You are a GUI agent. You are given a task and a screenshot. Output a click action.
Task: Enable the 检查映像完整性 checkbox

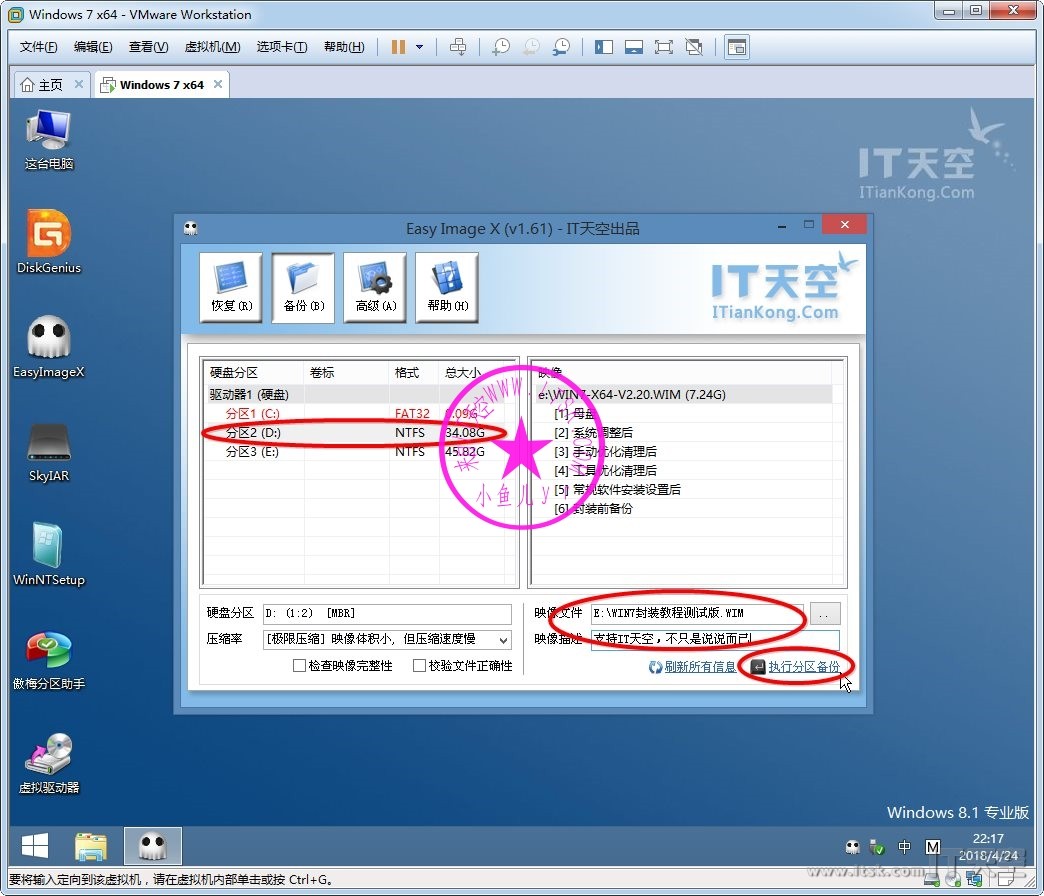coord(299,666)
